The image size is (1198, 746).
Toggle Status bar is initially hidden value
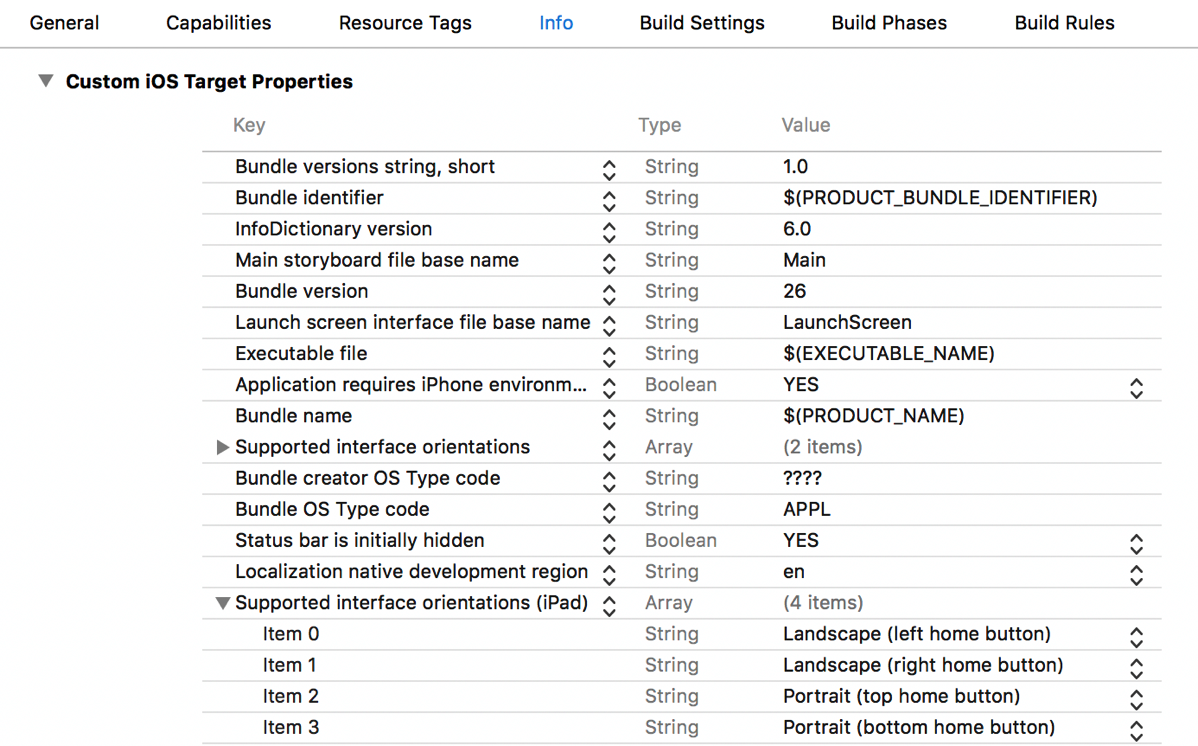[x=1136, y=543]
